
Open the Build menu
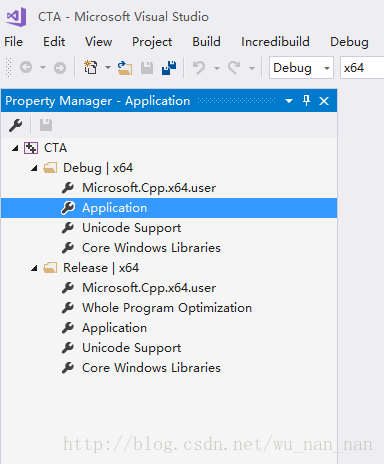tap(206, 42)
